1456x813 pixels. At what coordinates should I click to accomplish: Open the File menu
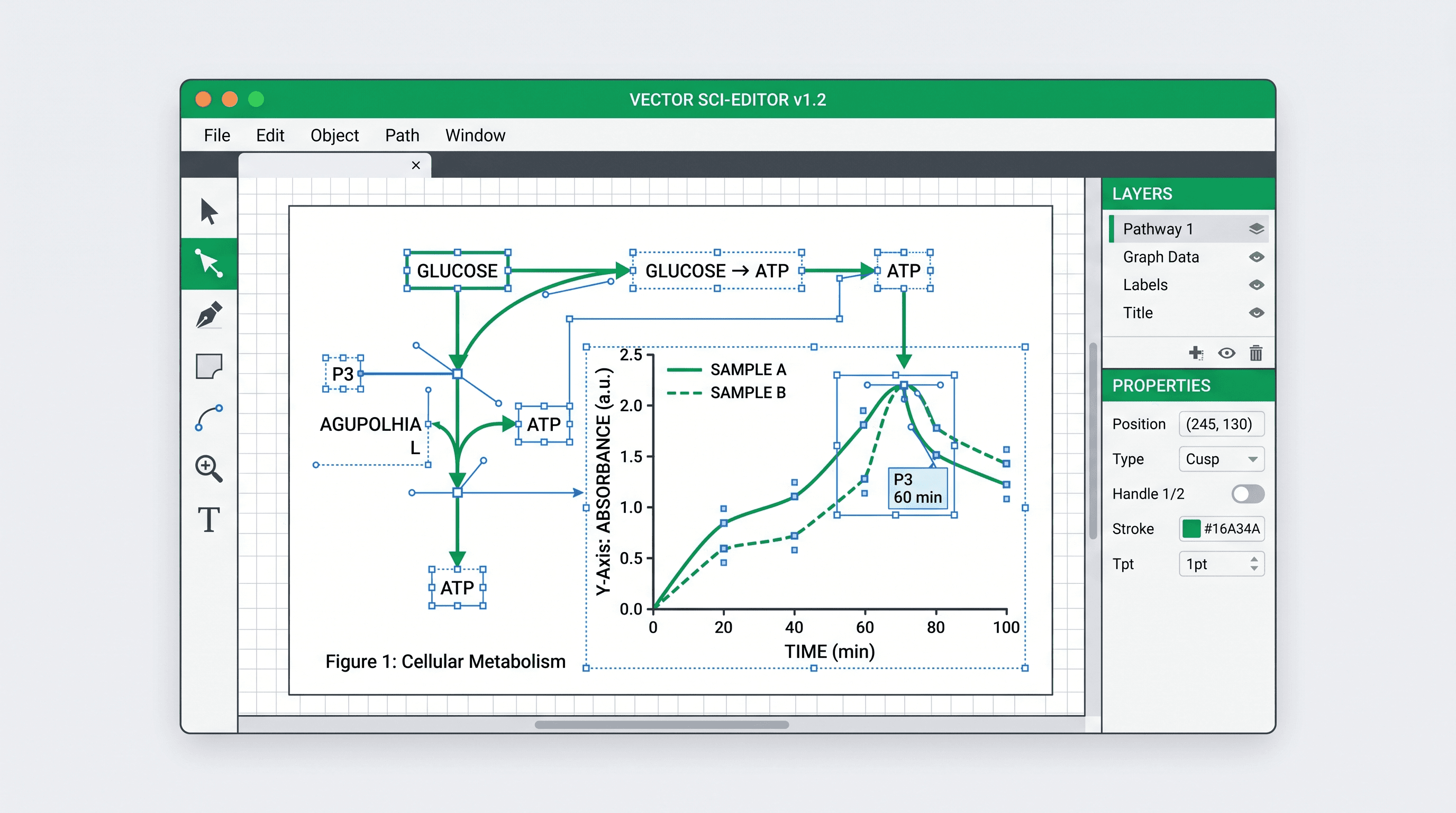coord(217,135)
